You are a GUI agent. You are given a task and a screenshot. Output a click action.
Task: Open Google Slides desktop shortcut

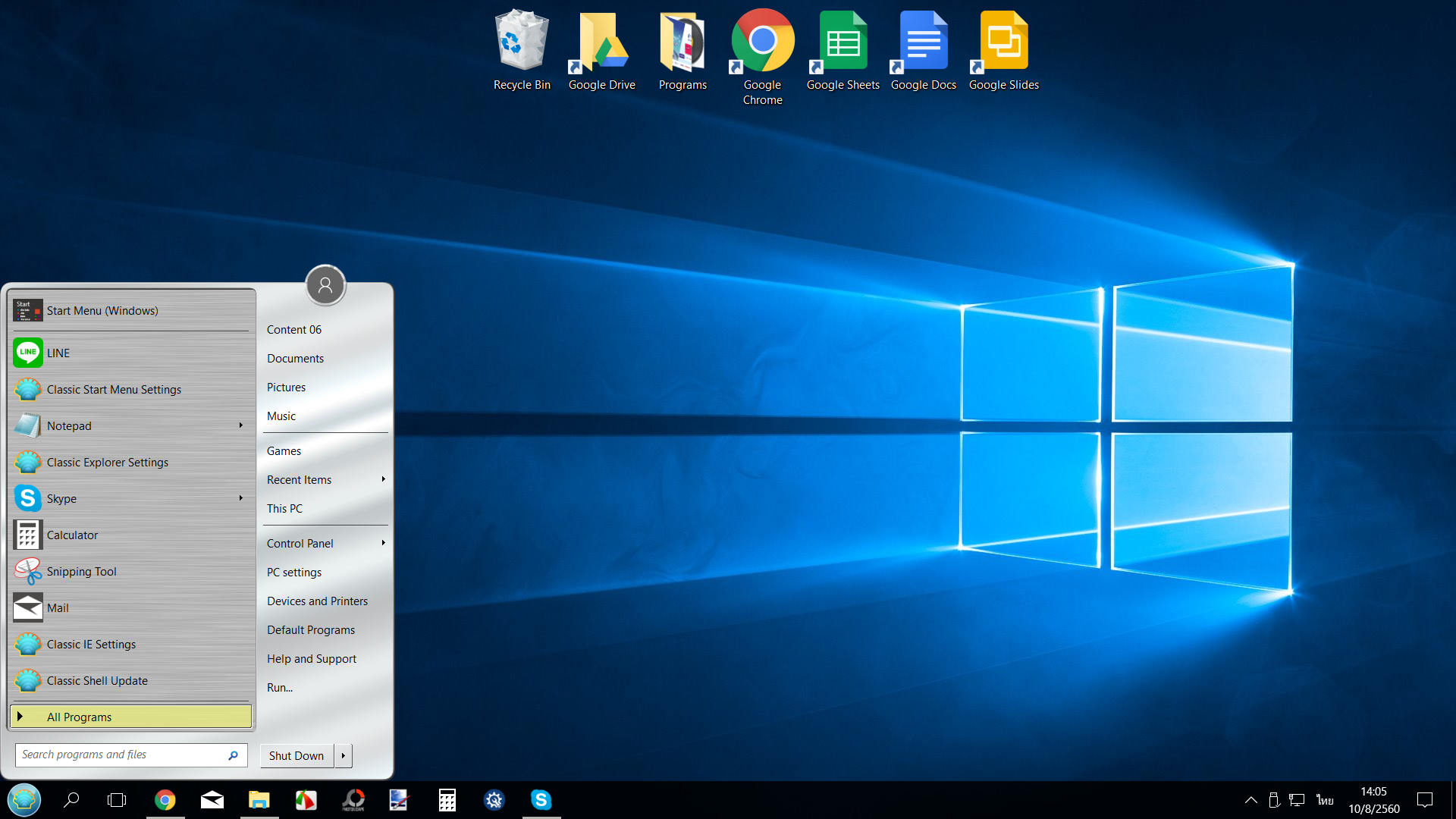[x=1003, y=50]
